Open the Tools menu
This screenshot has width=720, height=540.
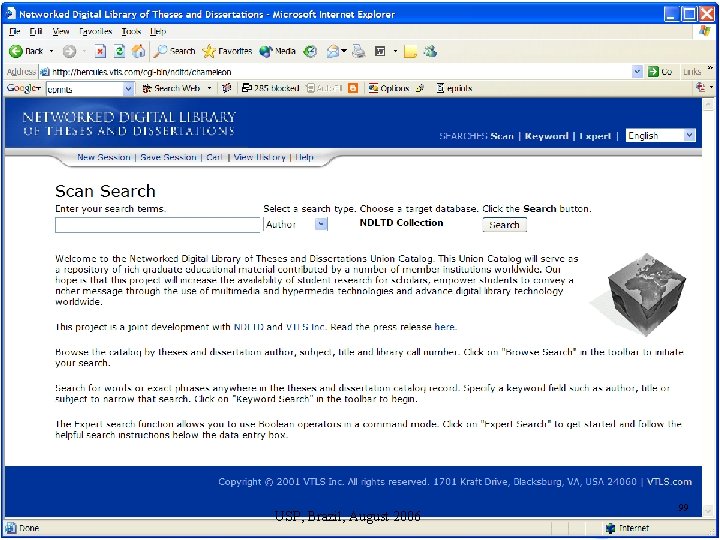[x=131, y=32]
